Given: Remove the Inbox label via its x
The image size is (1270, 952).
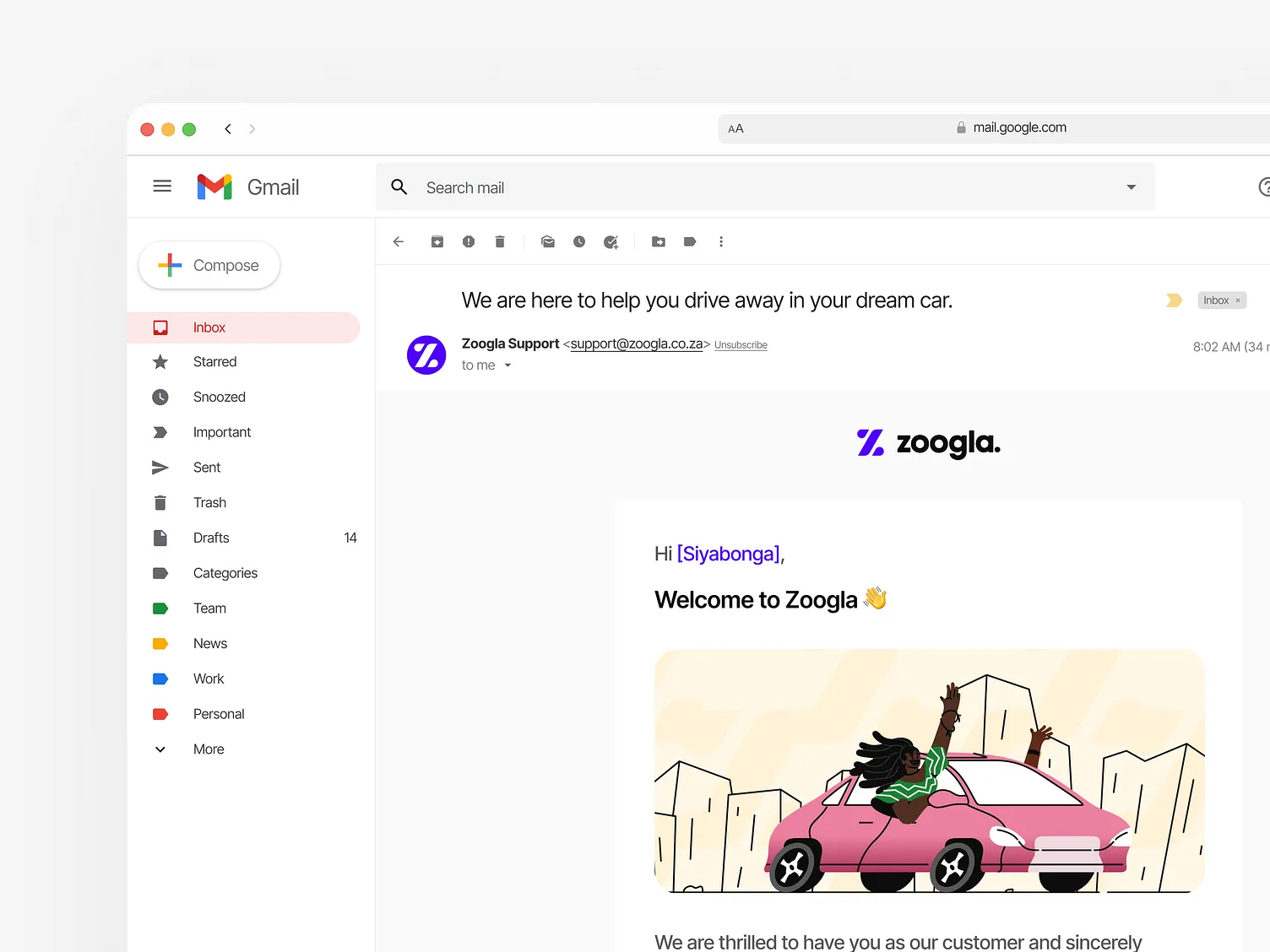Looking at the screenshot, I should point(1238,300).
